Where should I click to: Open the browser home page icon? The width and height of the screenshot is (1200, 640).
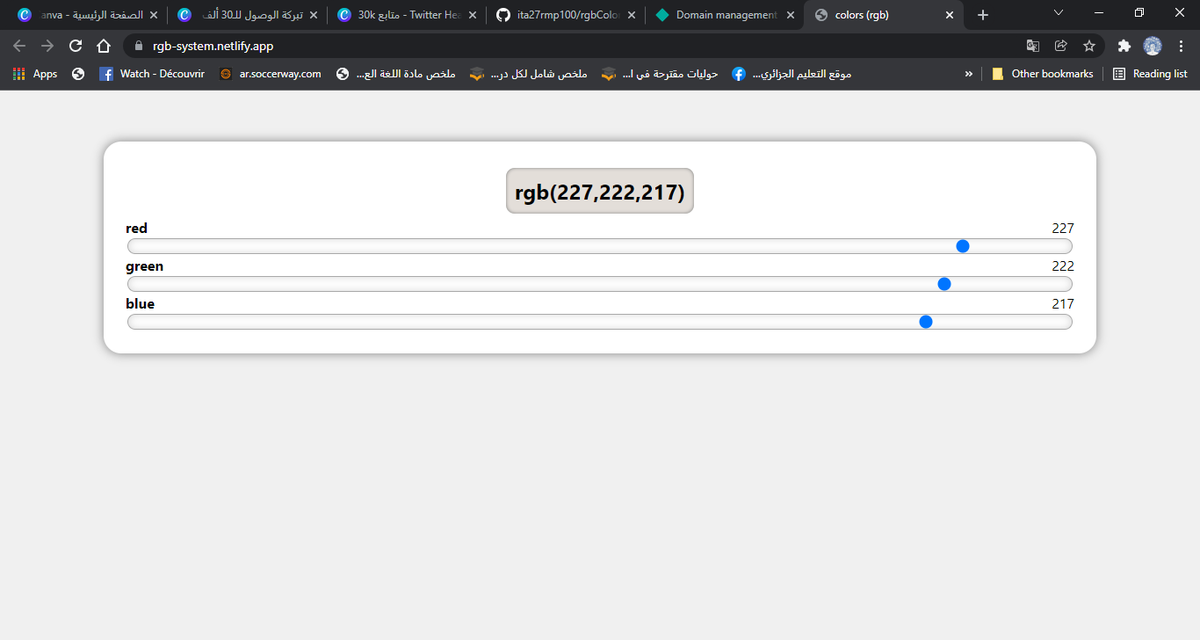point(102,46)
